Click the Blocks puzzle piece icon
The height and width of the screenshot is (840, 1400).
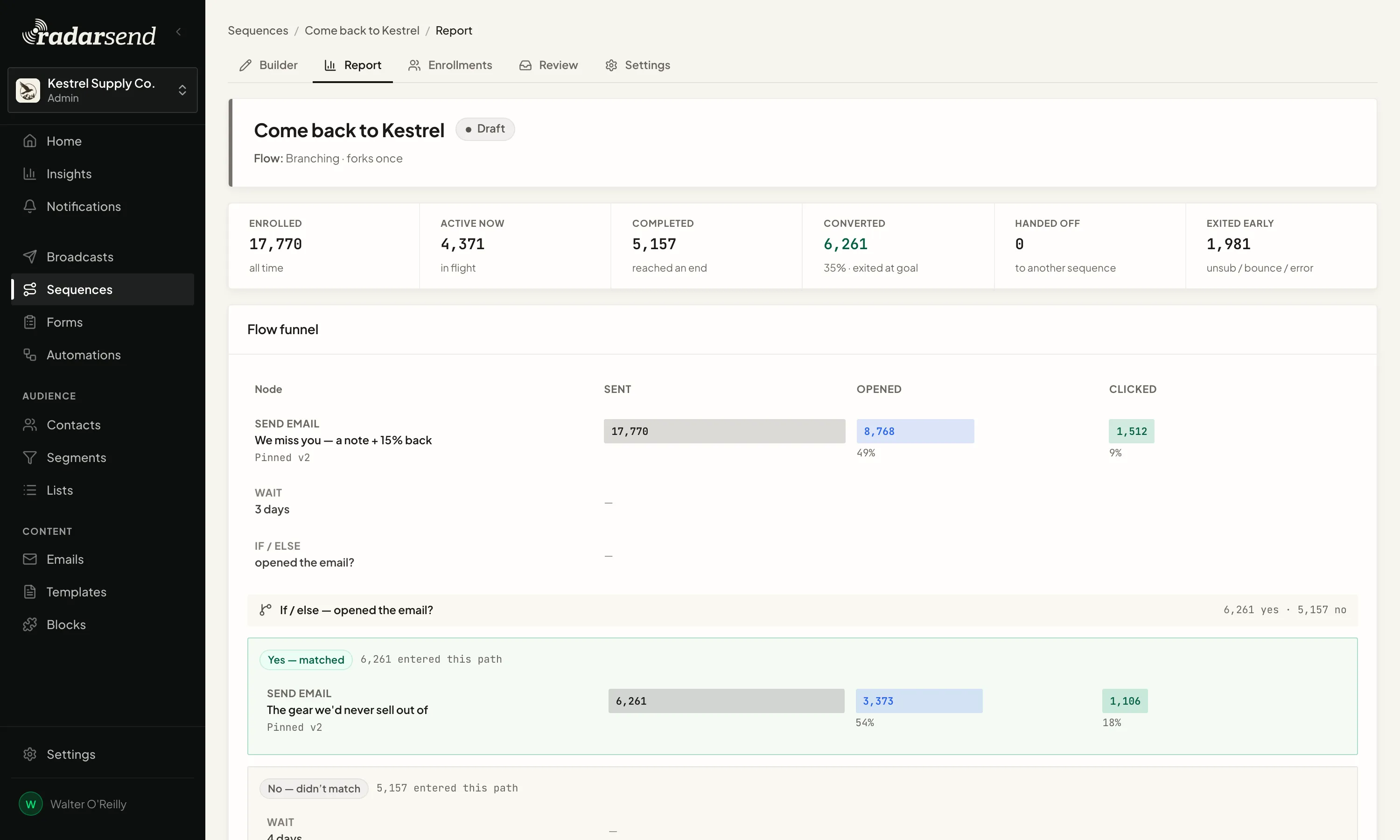click(x=30, y=625)
